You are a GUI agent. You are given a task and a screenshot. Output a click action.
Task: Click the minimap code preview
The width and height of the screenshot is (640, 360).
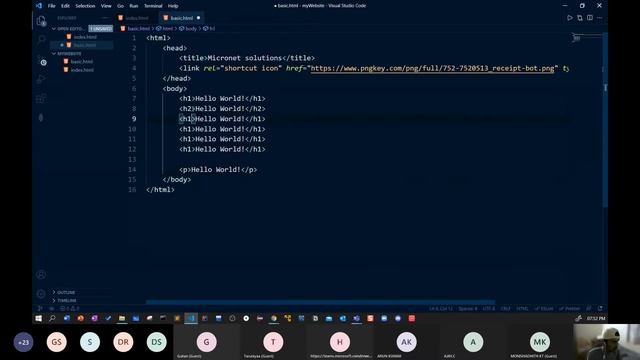pos(576,38)
